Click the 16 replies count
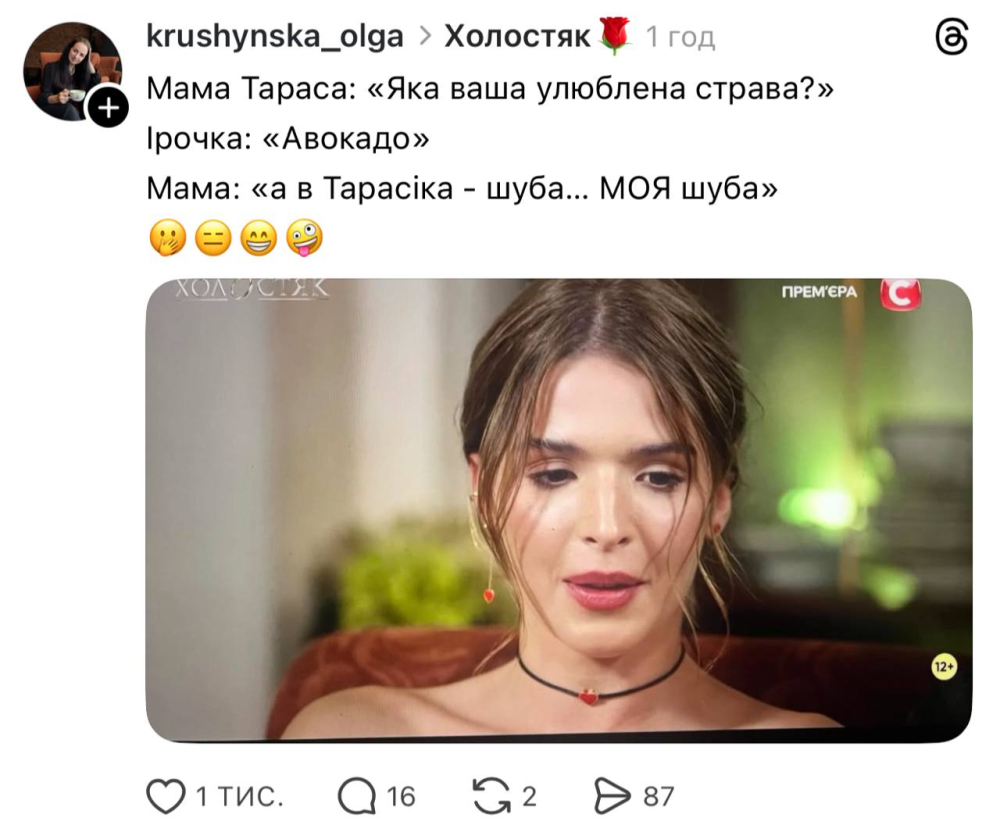Screen dimensions: 1000x825 401,797
